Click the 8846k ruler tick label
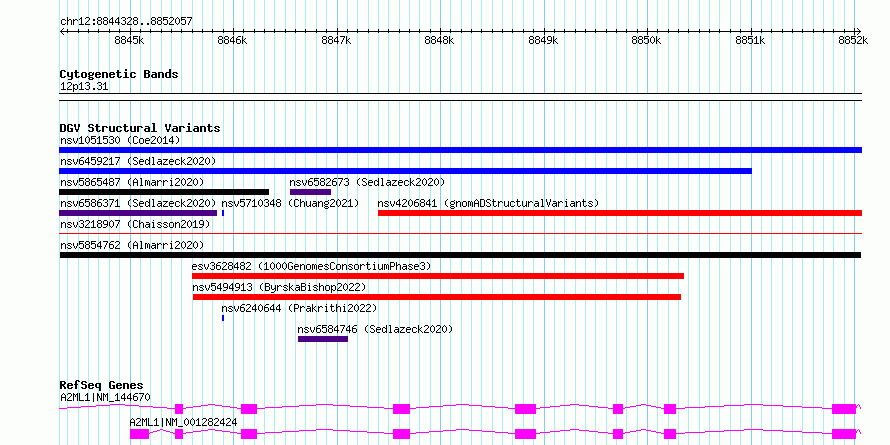Image resolution: width=890 pixels, height=445 pixels. (x=233, y=41)
